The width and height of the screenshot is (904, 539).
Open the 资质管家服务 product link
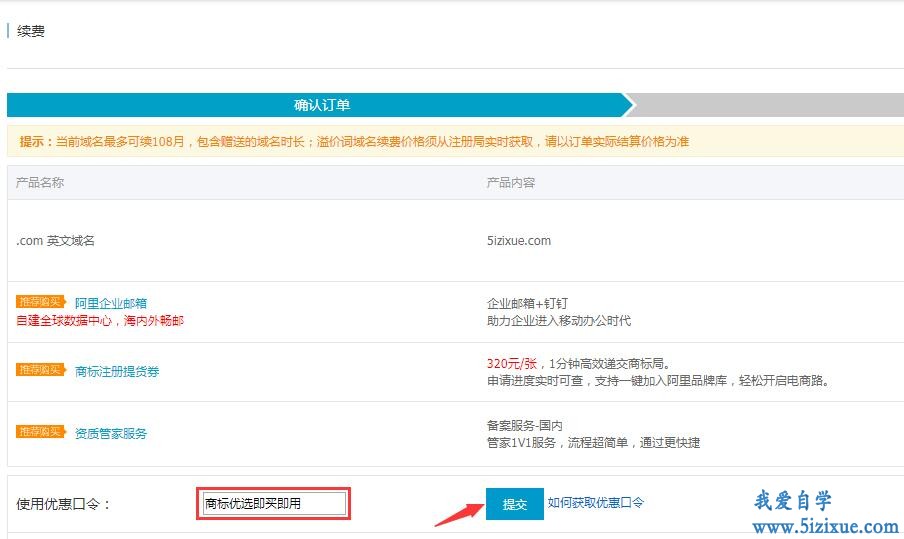point(111,433)
